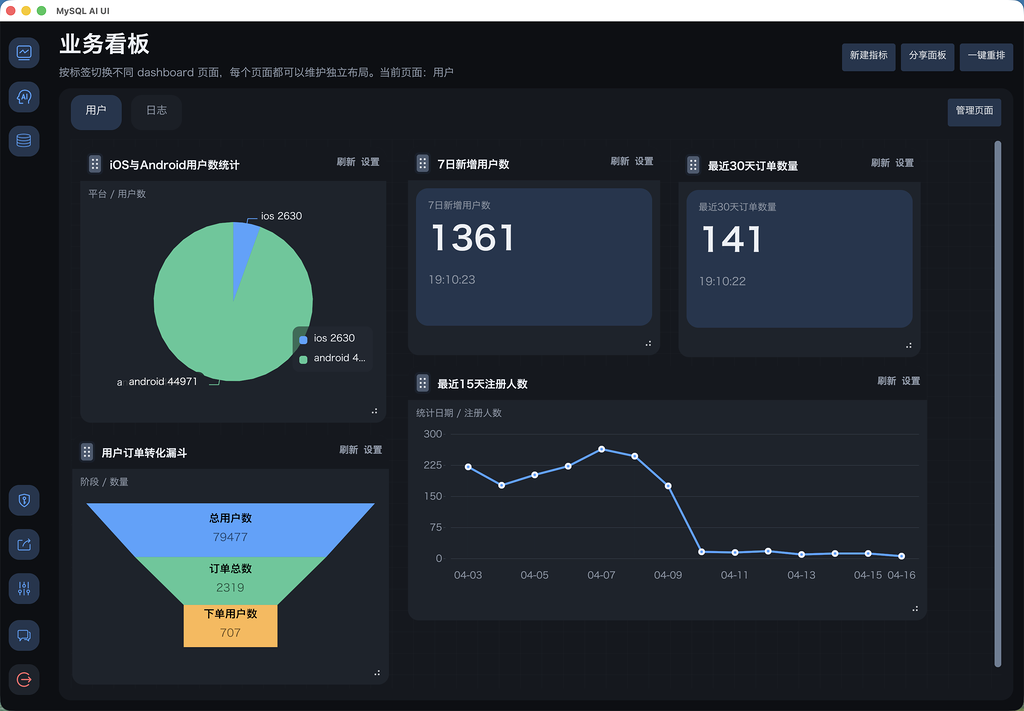Click the share/export arrow sidebar icon
This screenshot has width=1024, height=711.
[x=24, y=545]
